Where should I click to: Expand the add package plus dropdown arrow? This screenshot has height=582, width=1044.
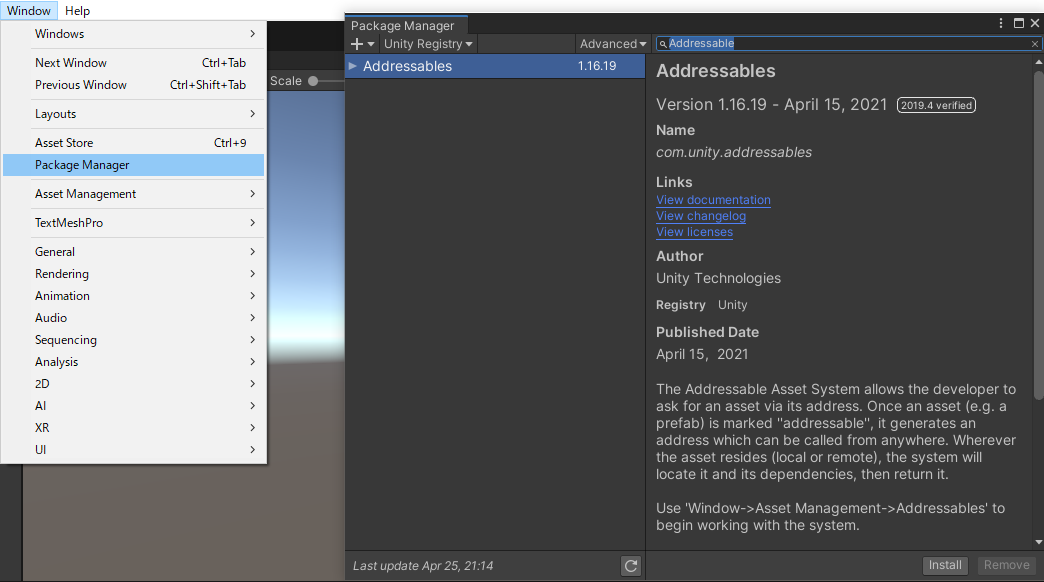pyautogui.click(x=369, y=44)
